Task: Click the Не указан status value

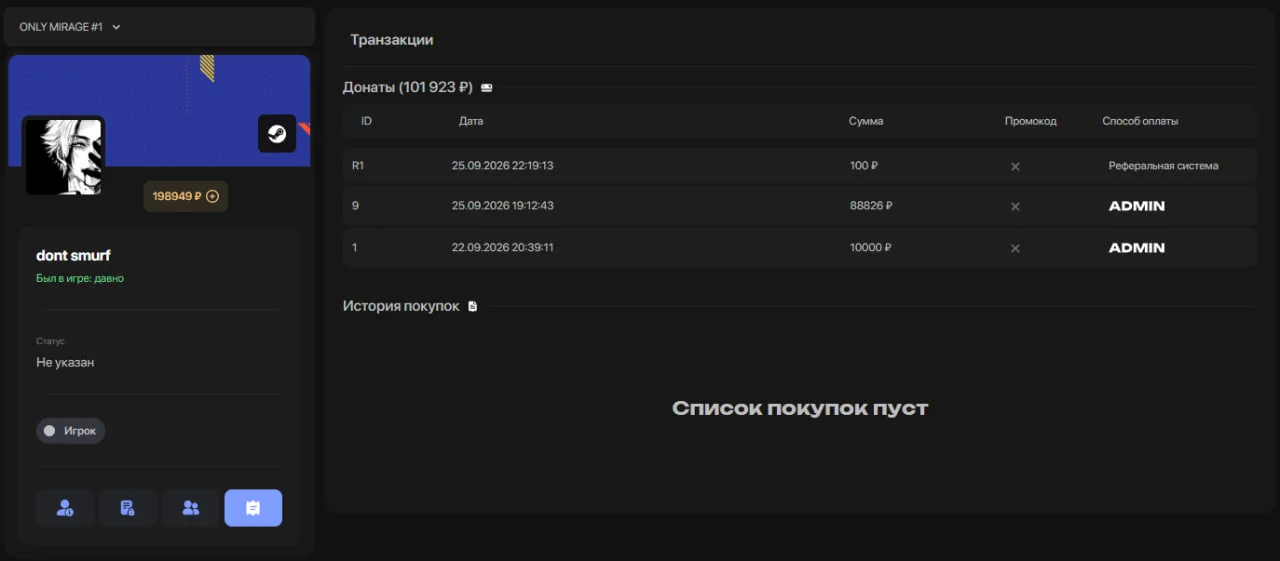Action: [65, 362]
